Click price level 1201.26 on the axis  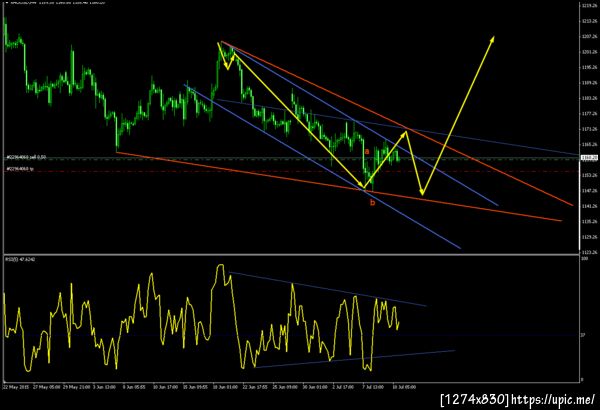coord(590,52)
